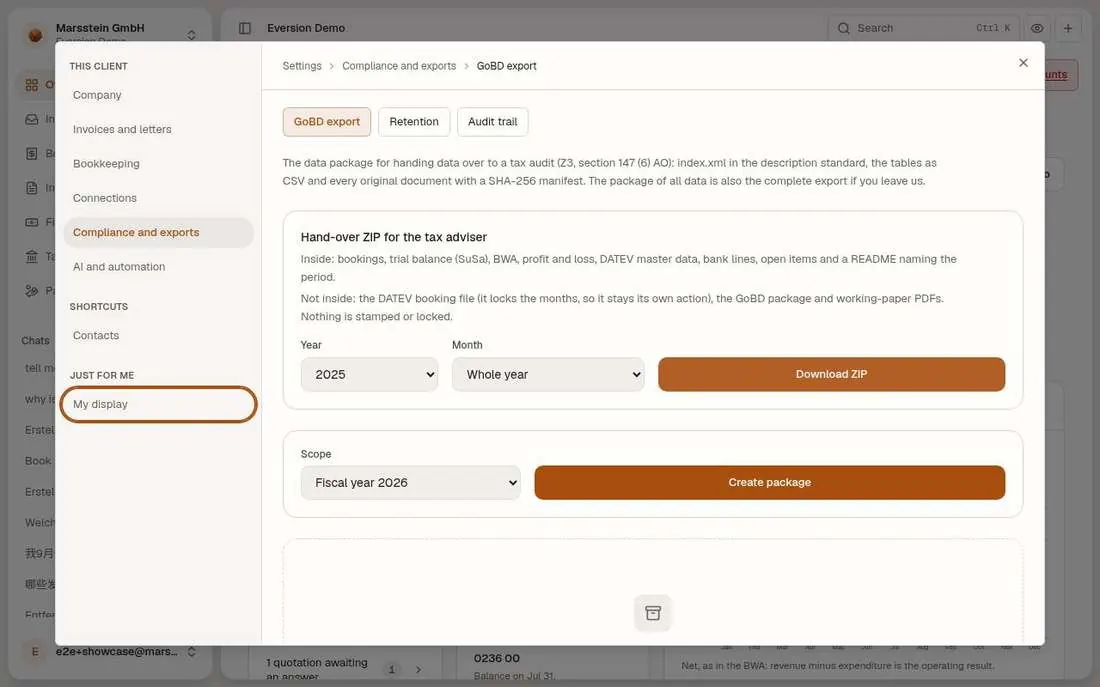
Task: Expand the Marsstein GmbH client switcher chevrons
Action: 192,34
